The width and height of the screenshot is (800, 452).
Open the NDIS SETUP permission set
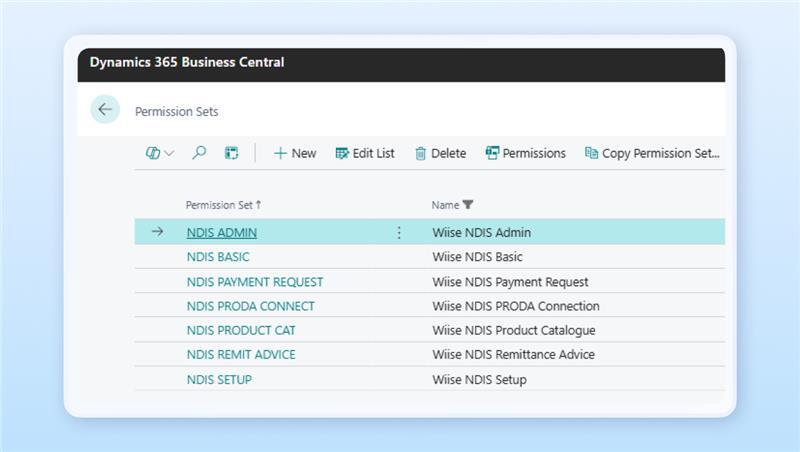[x=219, y=380]
